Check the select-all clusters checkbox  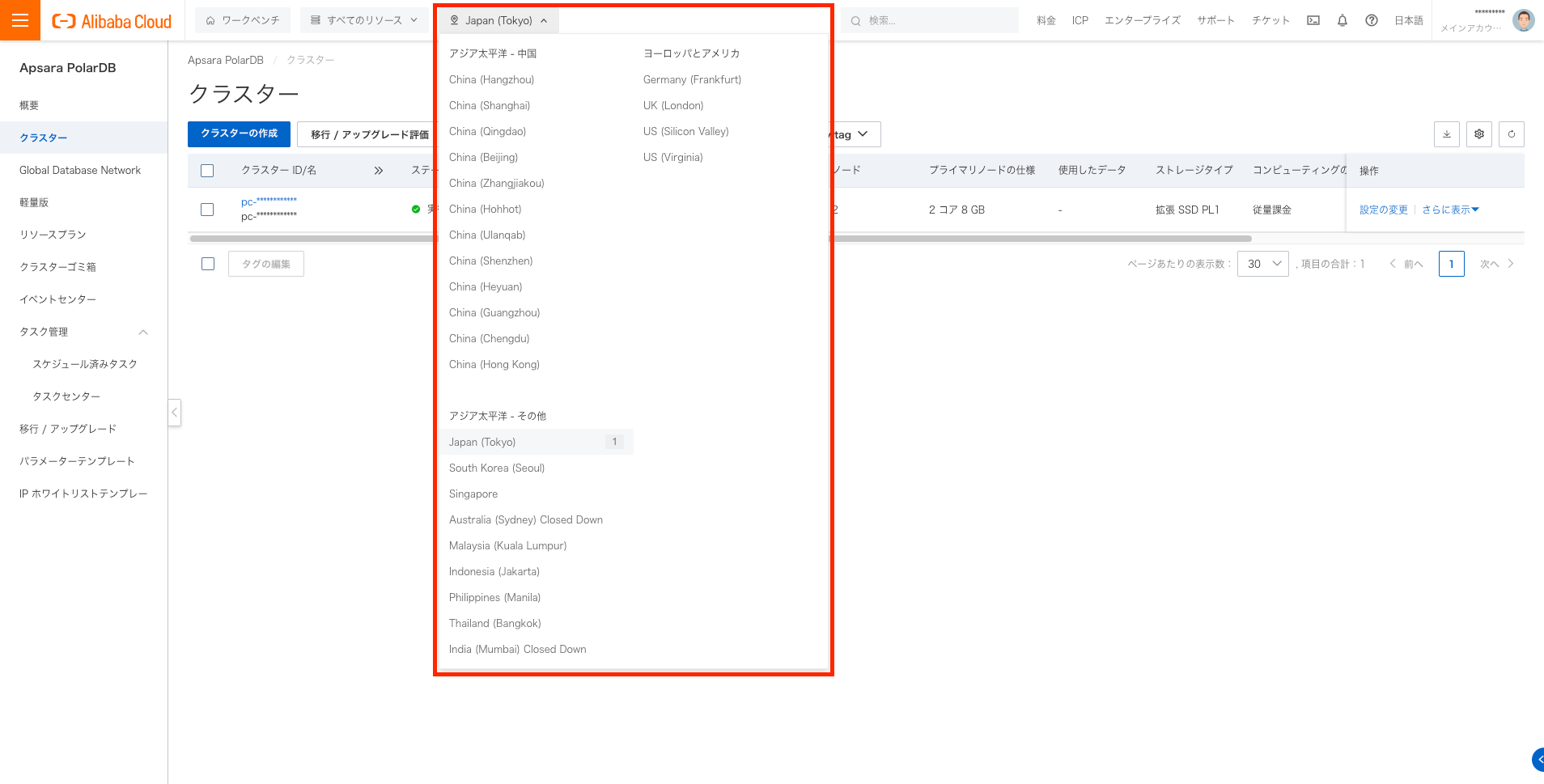pos(207,170)
